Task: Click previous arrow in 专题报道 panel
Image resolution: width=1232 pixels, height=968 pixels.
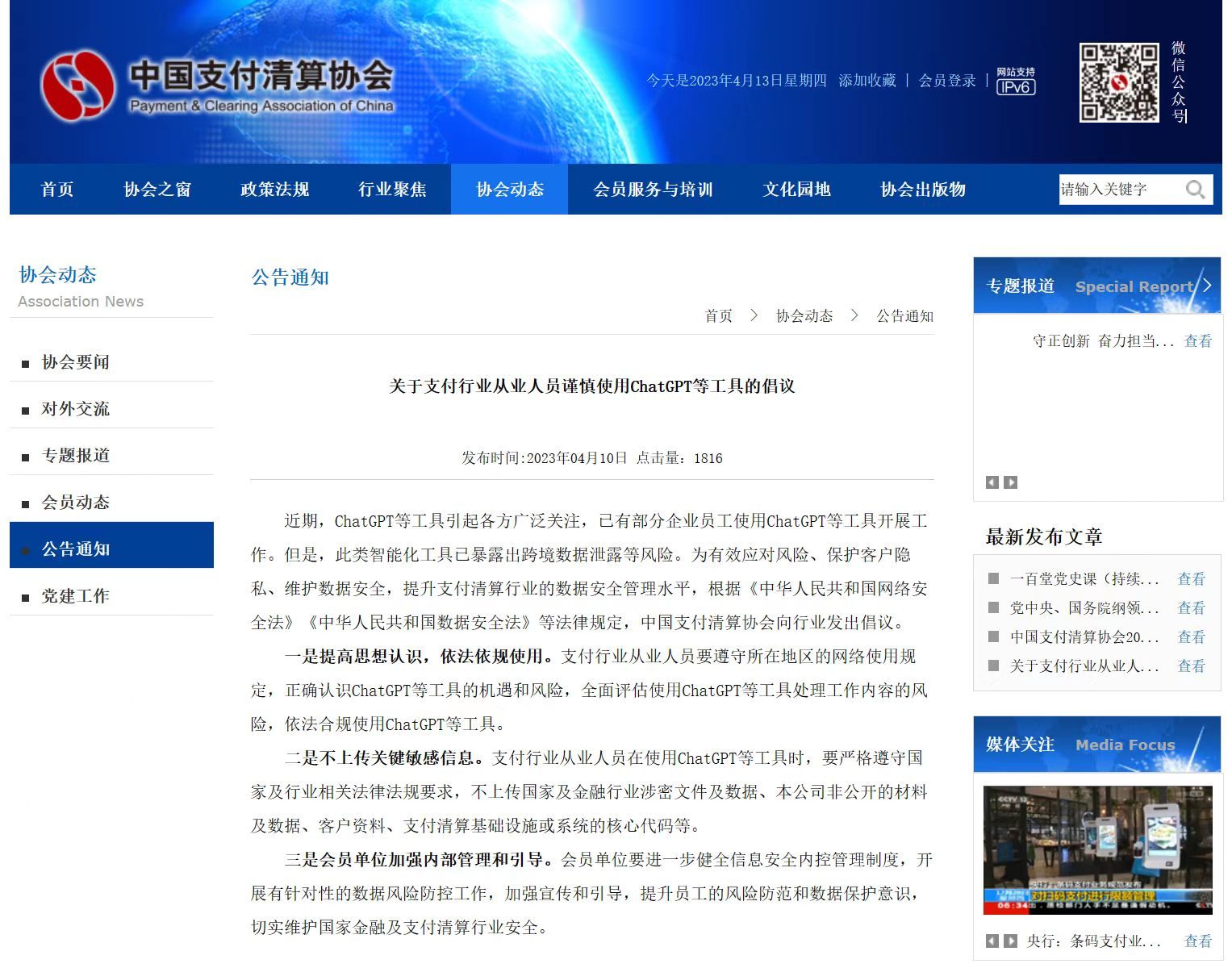Action: [992, 482]
